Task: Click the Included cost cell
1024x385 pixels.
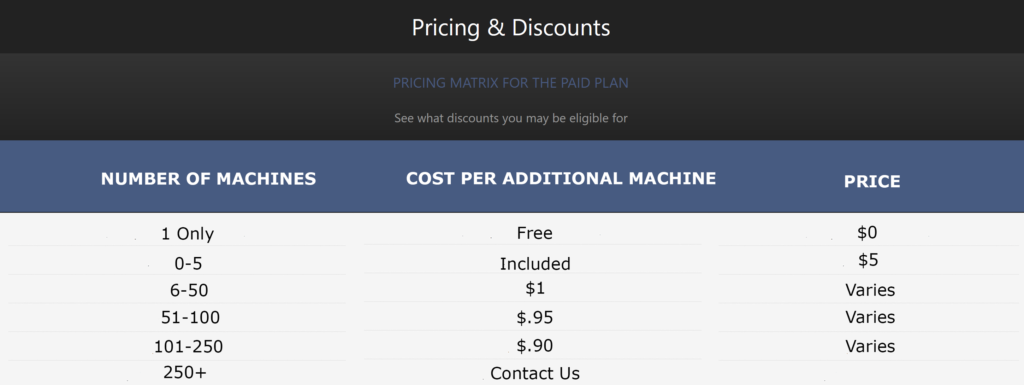Action: coord(535,264)
